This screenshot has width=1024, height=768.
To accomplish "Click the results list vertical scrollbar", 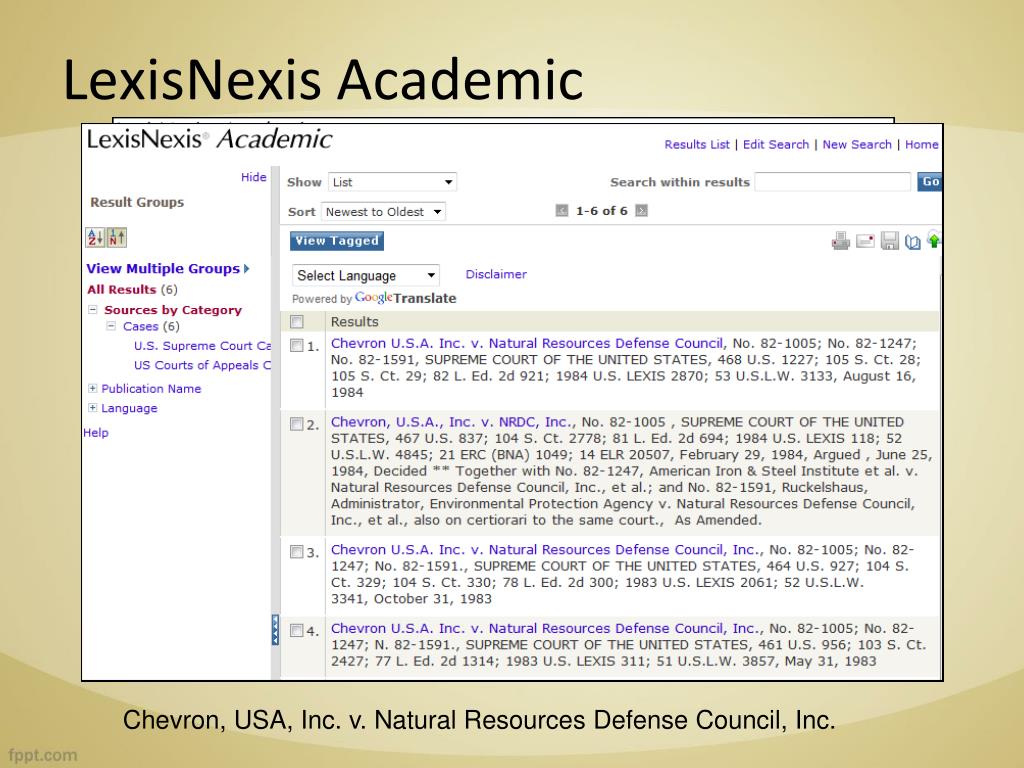I will pos(940,467).
